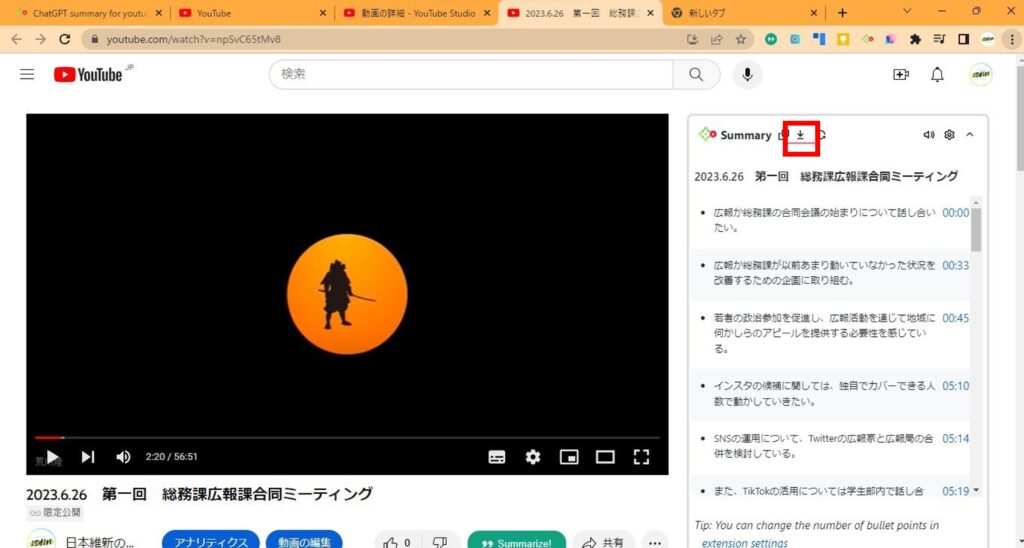Enter fullscreen in video player
Screen dimensions: 1024x548
pos(641,457)
